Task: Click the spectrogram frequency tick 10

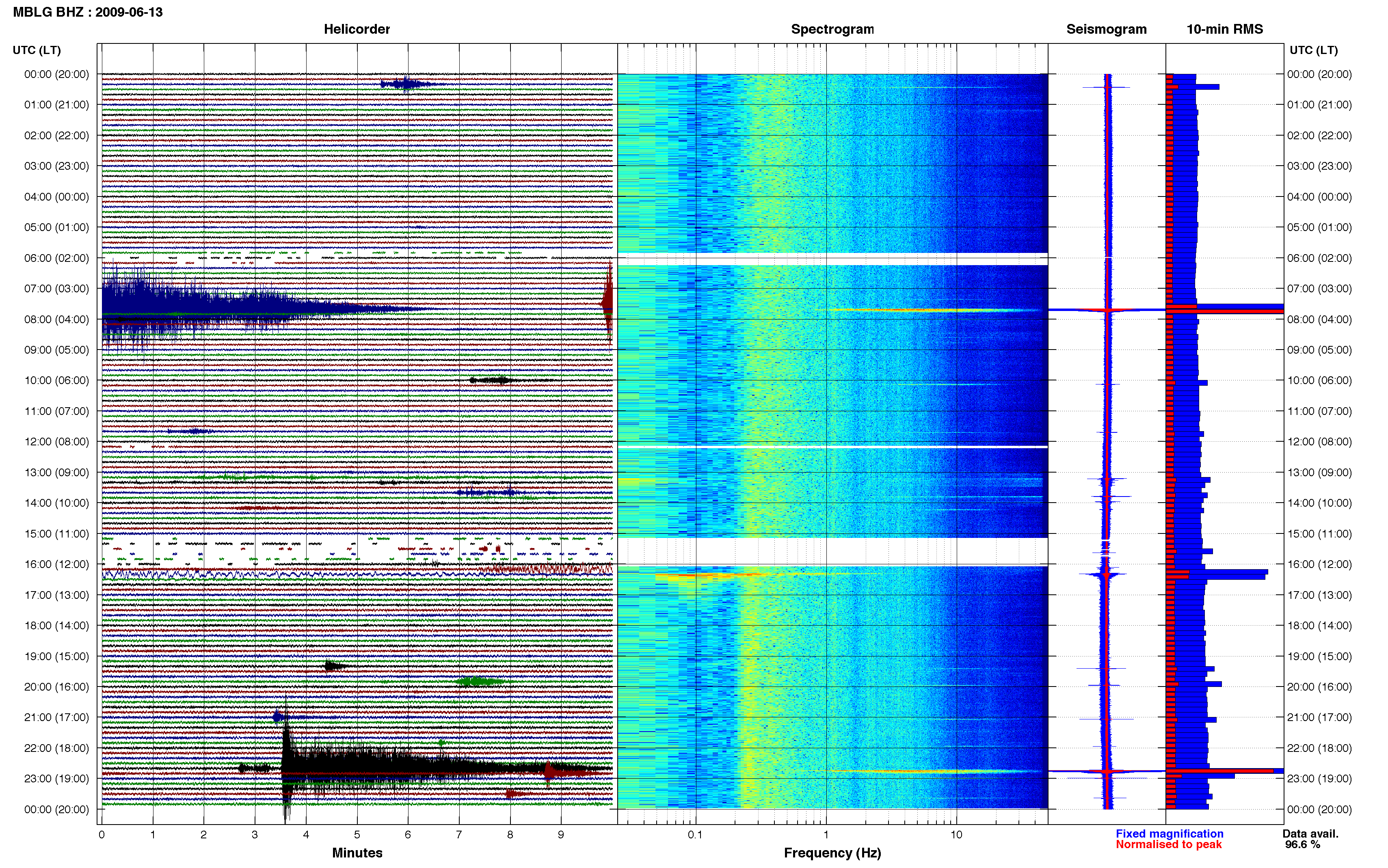Action: pyautogui.click(x=956, y=835)
